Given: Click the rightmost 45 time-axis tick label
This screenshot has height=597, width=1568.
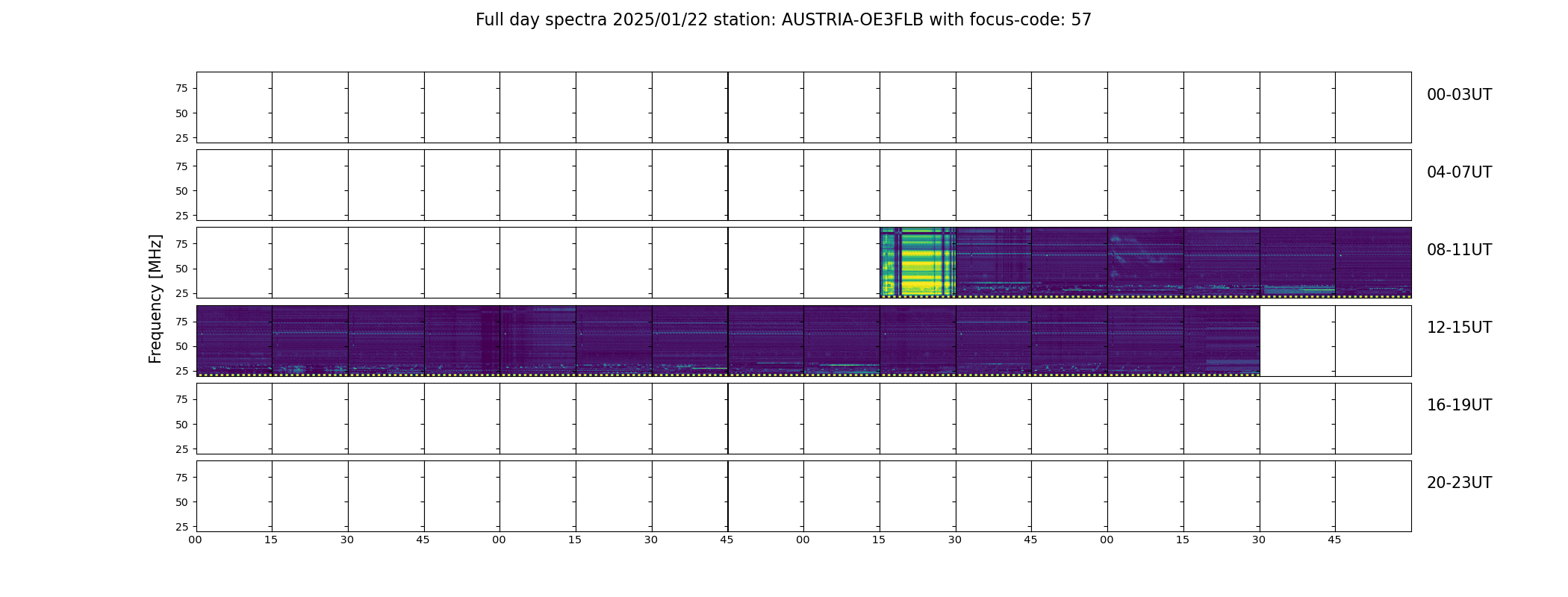Looking at the screenshot, I should click(1335, 540).
